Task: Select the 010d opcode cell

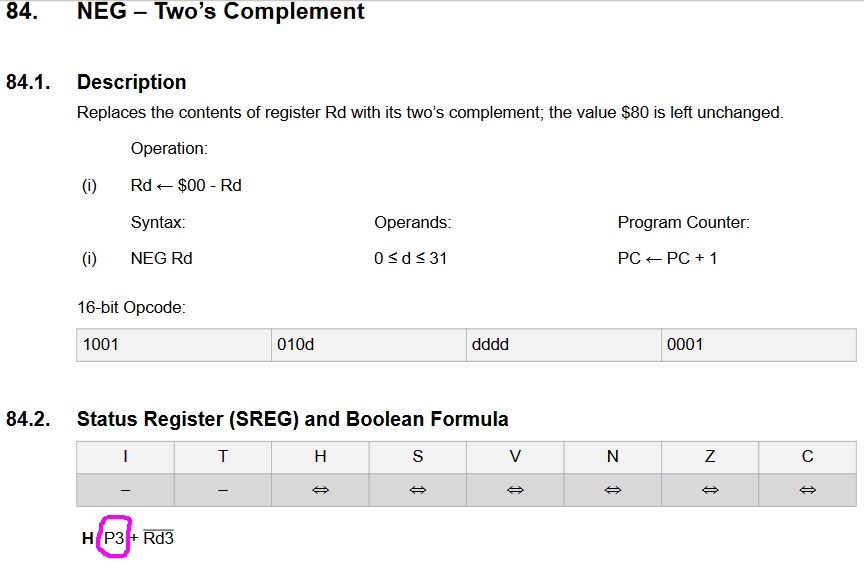Action: [x=368, y=344]
